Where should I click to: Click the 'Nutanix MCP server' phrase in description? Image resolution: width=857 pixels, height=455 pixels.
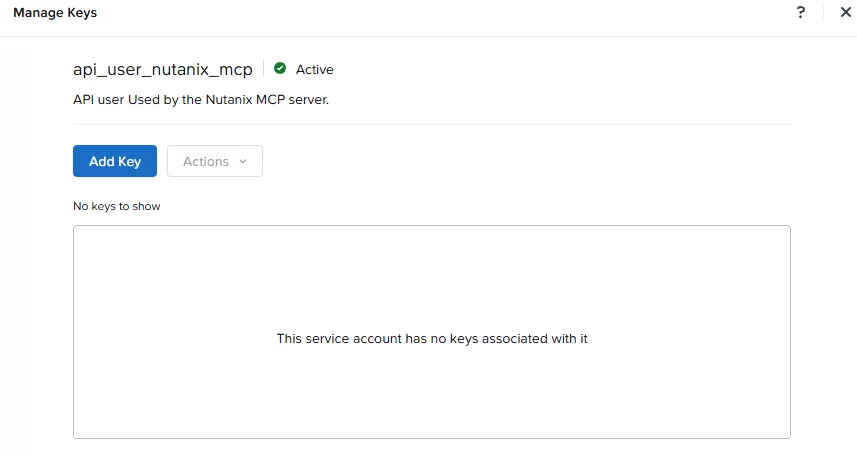click(267, 100)
